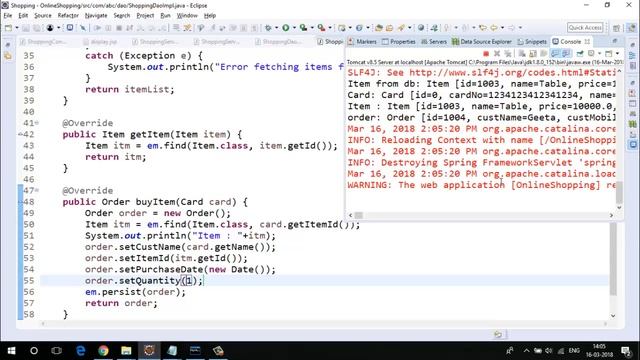Open the Open Console dropdown arrow

pyautogui.click(x=617, y=53)
